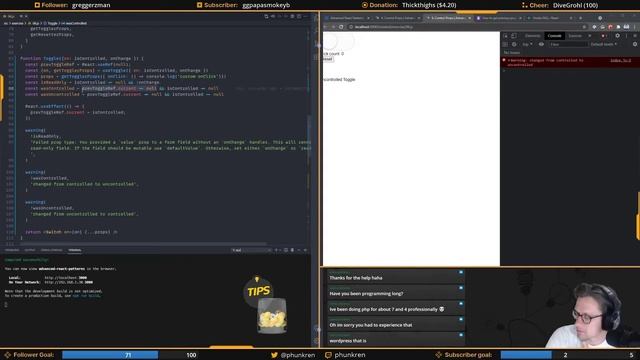This screenshot has height=360, width=640.
Task: Activate the DevTools inspect element picker
Action: pos(505,36)
